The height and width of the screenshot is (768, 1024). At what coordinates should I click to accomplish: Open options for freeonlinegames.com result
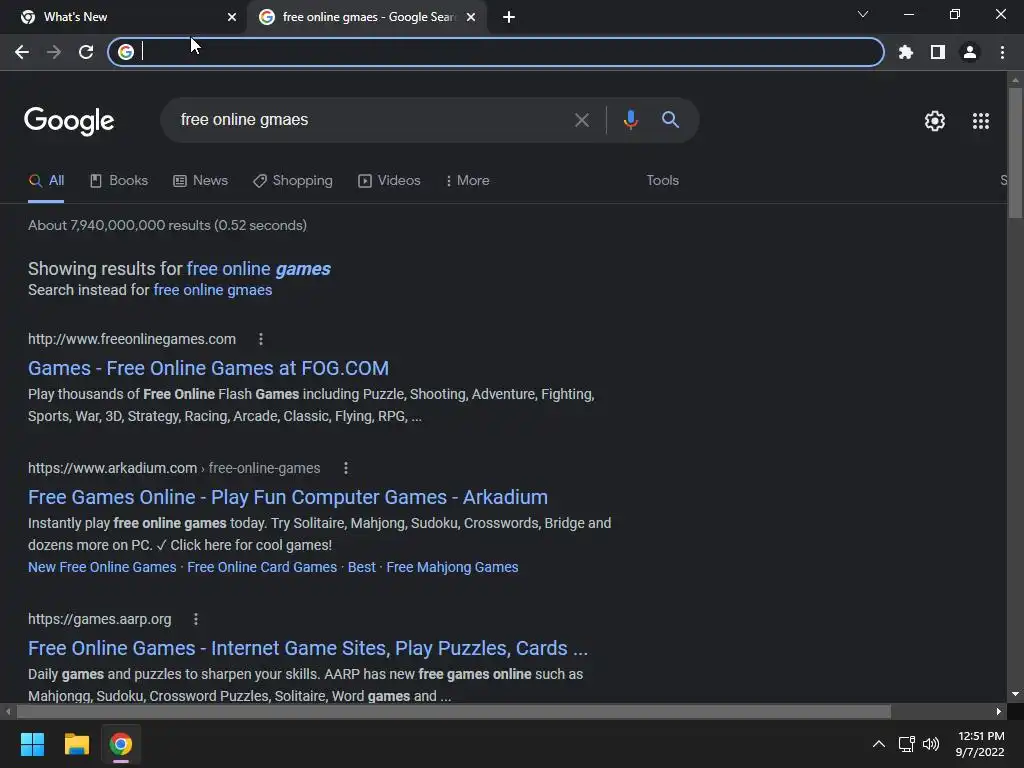[x=261, y=339]
